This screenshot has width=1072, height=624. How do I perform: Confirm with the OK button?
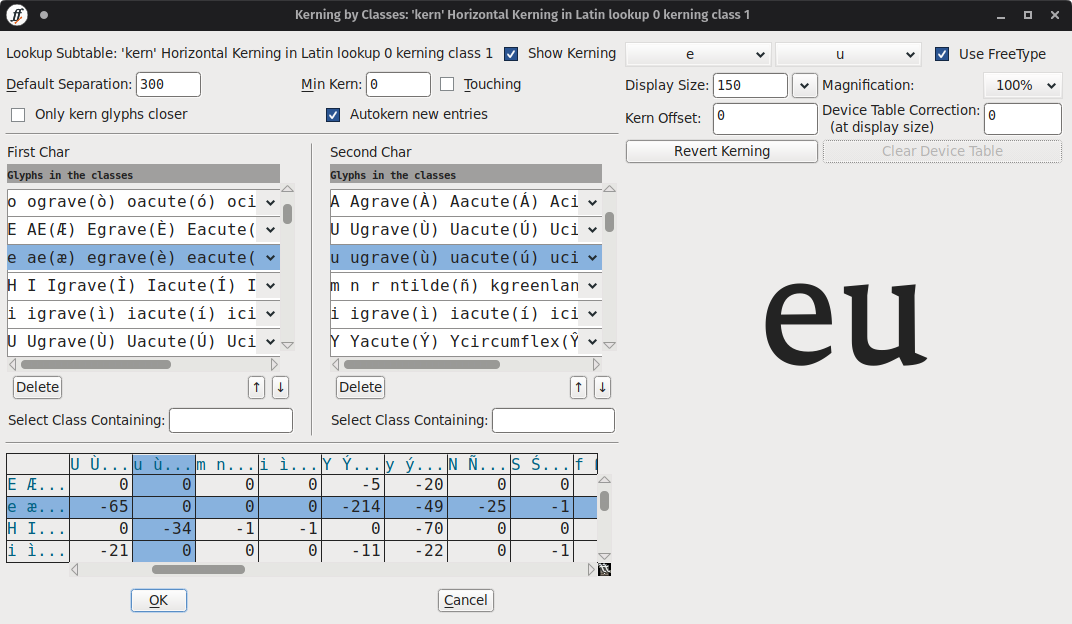point(159,600)
